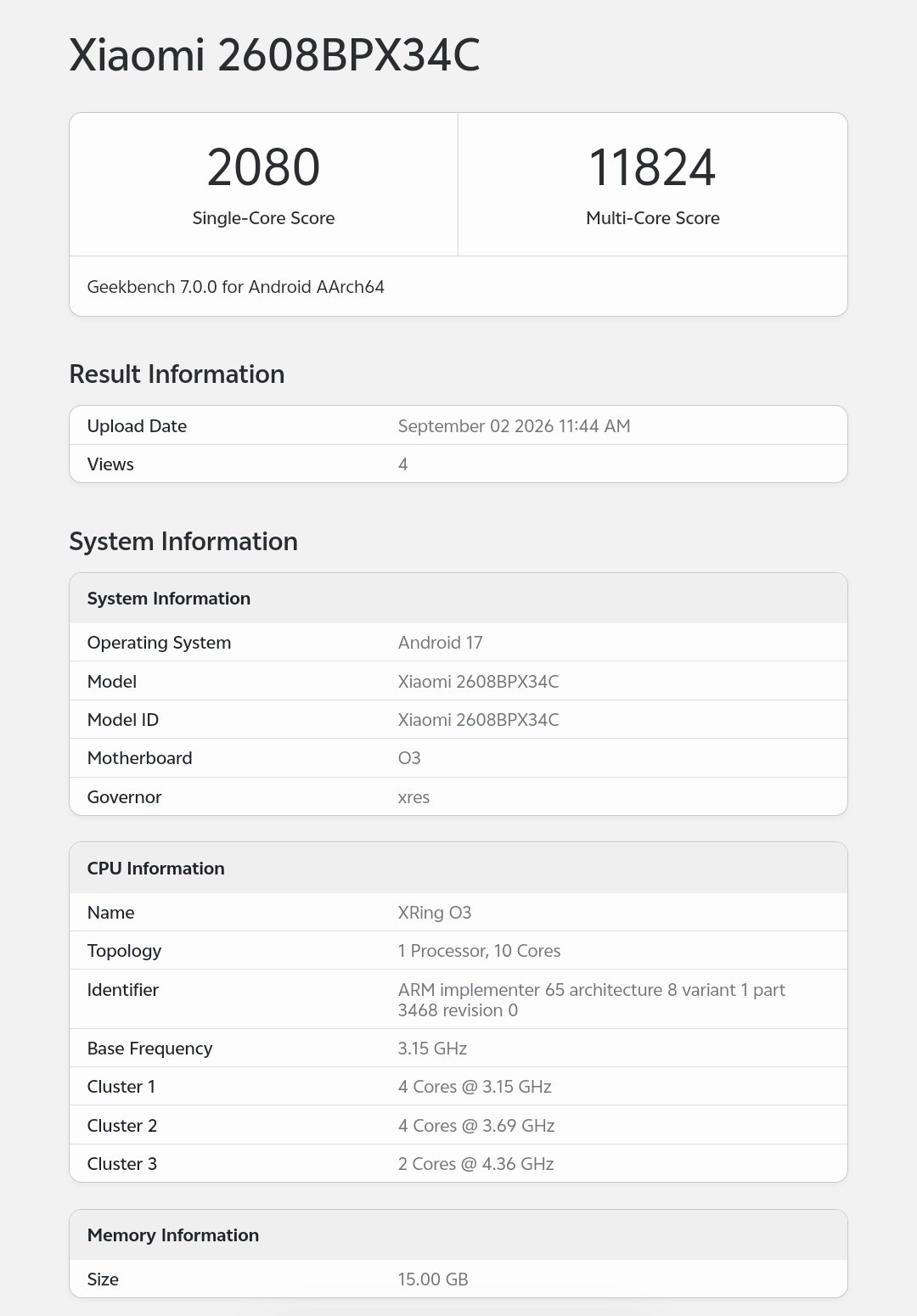Select the date September 02 2026 11:44 AM
The height and width of the screenshot is (1316, 917).
point(514,426)
